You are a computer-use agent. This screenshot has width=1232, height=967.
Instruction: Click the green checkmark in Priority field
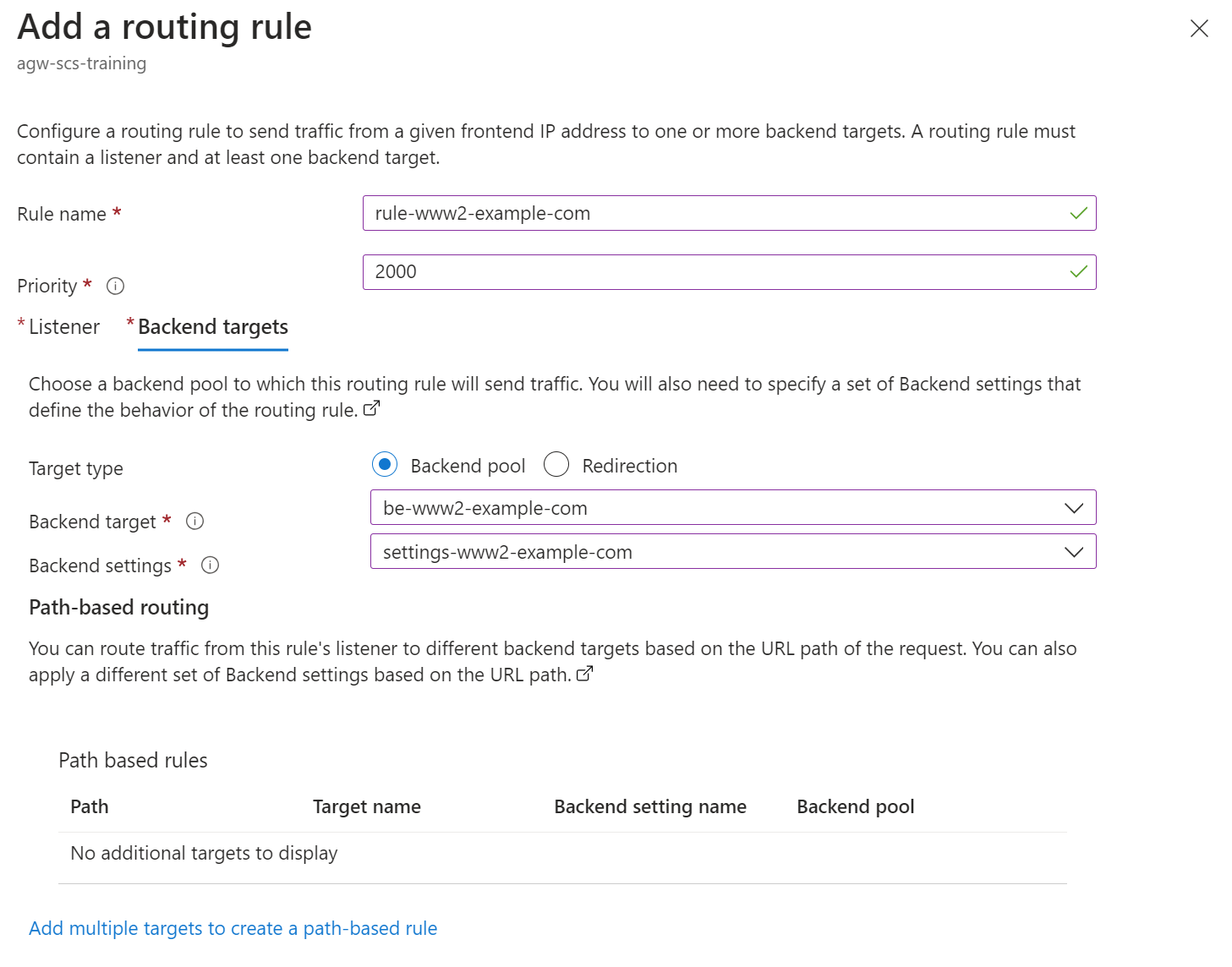[x=1078, y=272]
